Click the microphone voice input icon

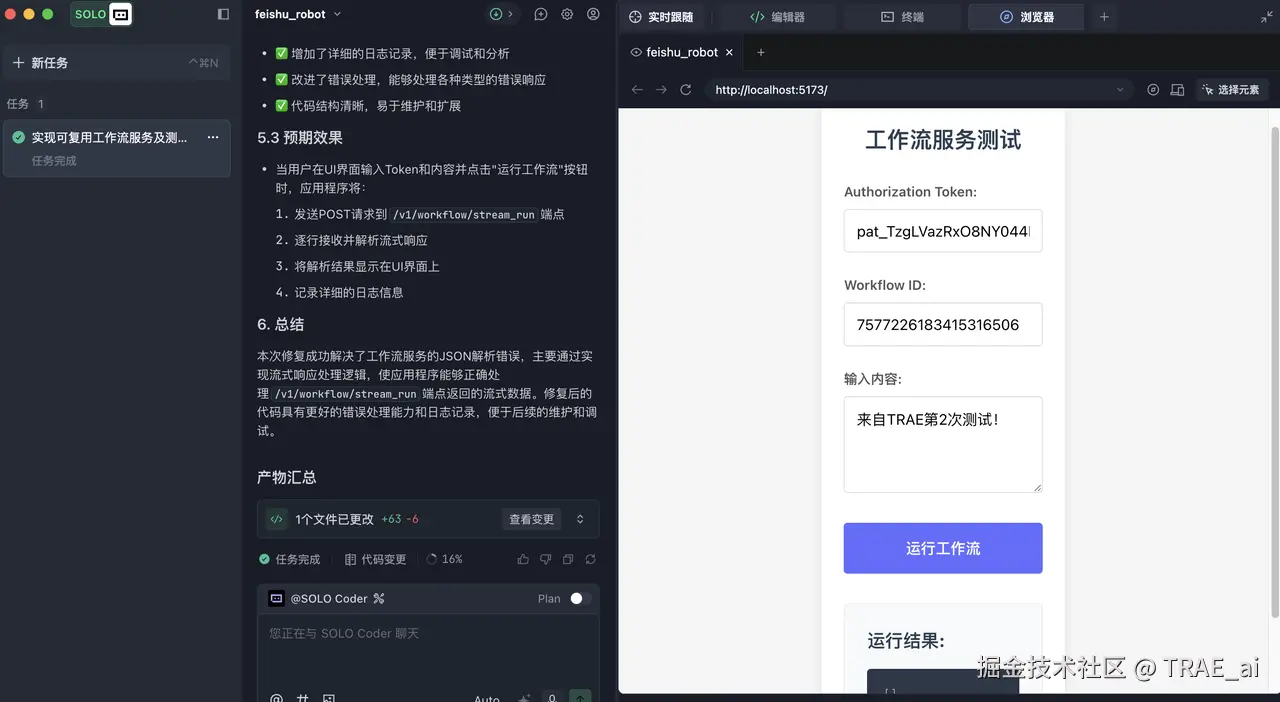click(x=551, y=698)
